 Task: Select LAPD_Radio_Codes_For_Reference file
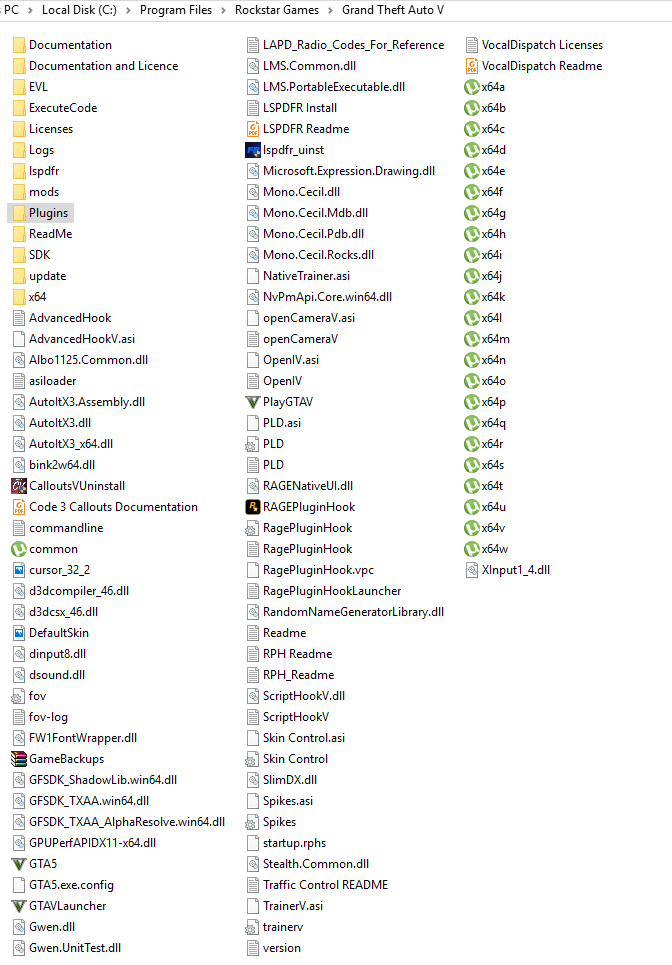pos(345,45)
